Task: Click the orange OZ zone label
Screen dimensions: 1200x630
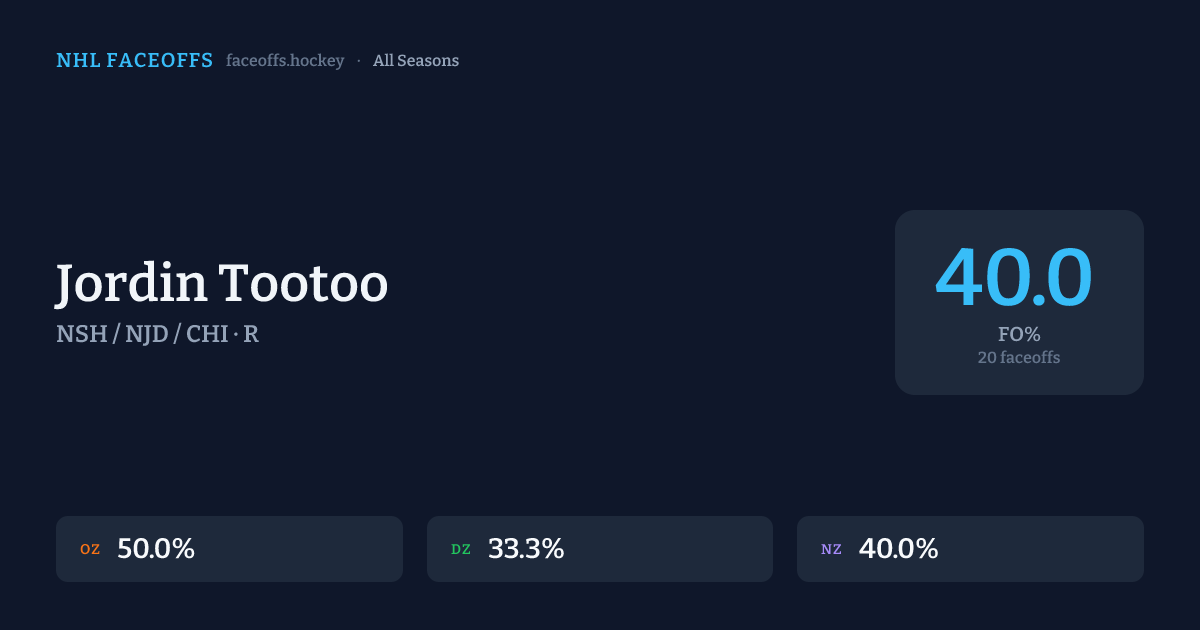Action: 90,549
